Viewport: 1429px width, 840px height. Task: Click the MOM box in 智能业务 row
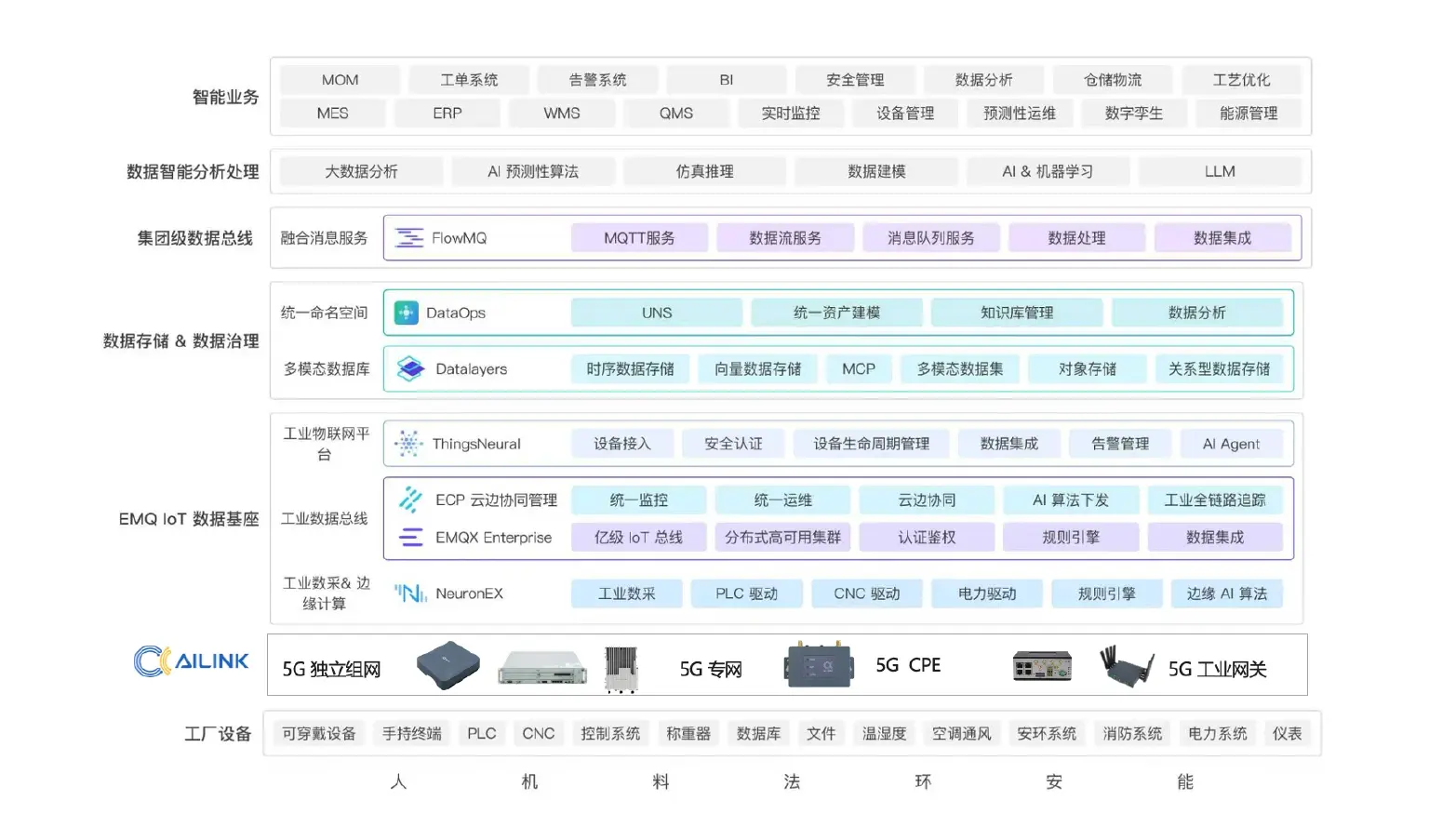pyautogui.click(x=340, y=80)
